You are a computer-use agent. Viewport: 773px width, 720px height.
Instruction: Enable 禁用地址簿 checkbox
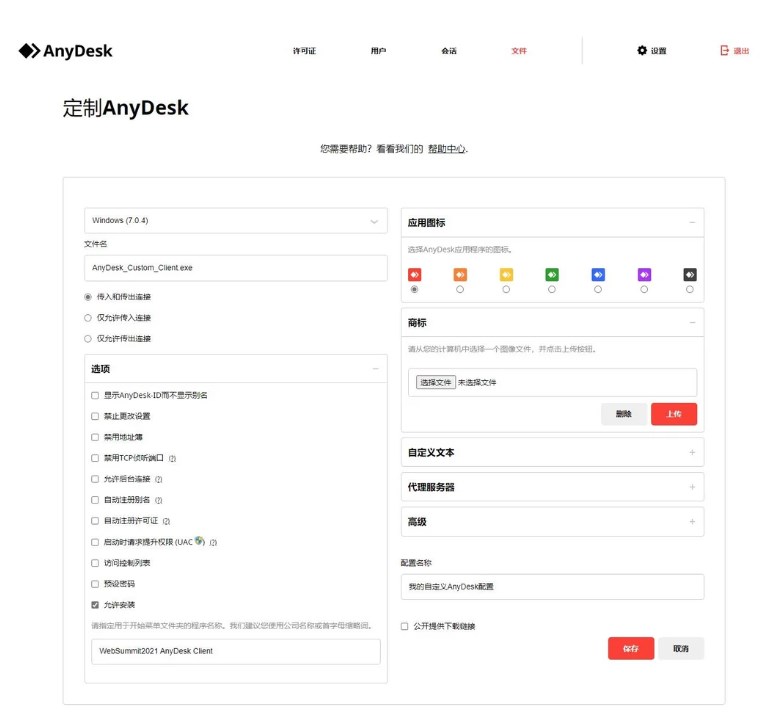click(x=95, y=437)
